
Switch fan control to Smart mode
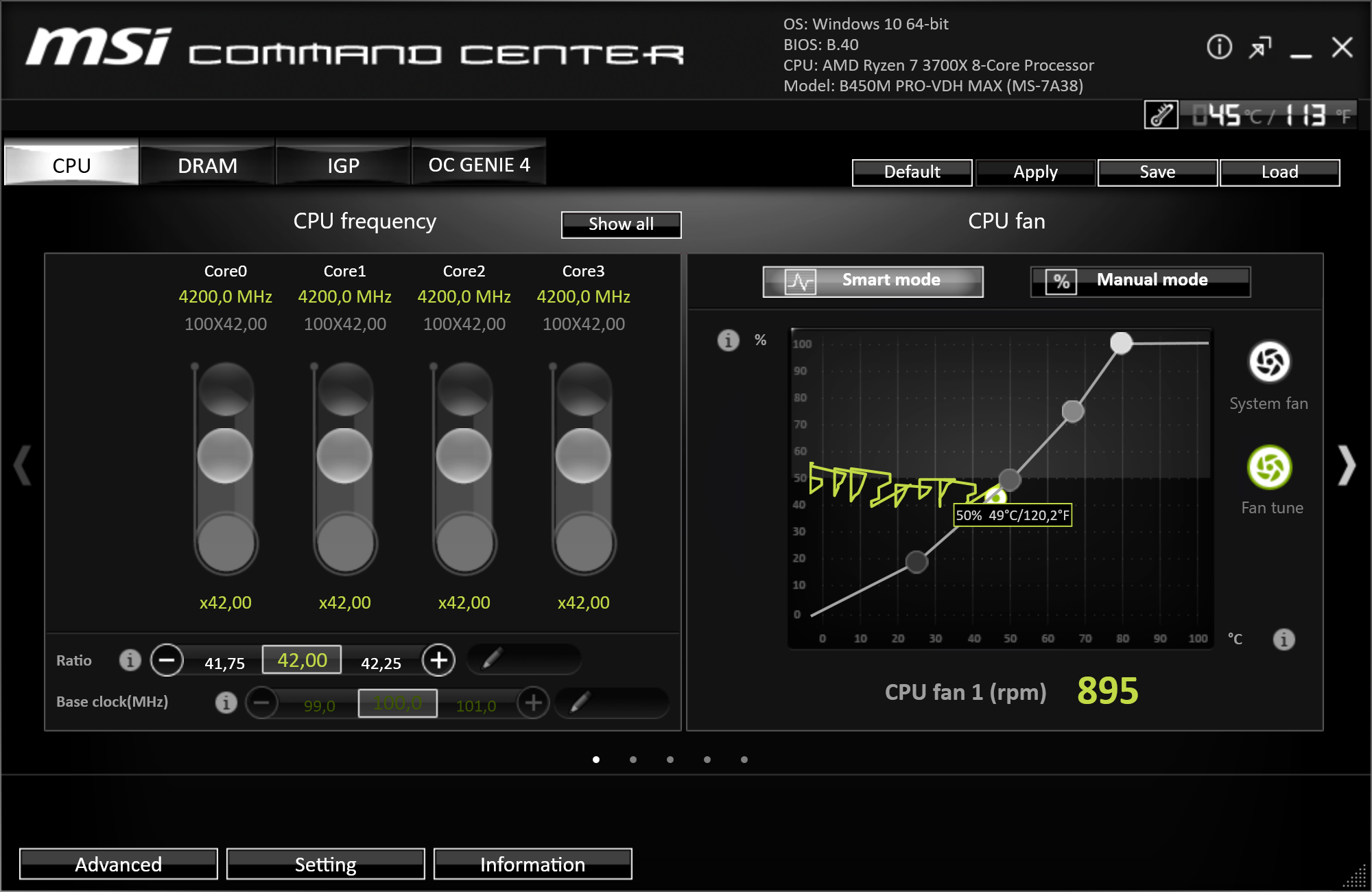pyautogui.click(x=873, y=281)
